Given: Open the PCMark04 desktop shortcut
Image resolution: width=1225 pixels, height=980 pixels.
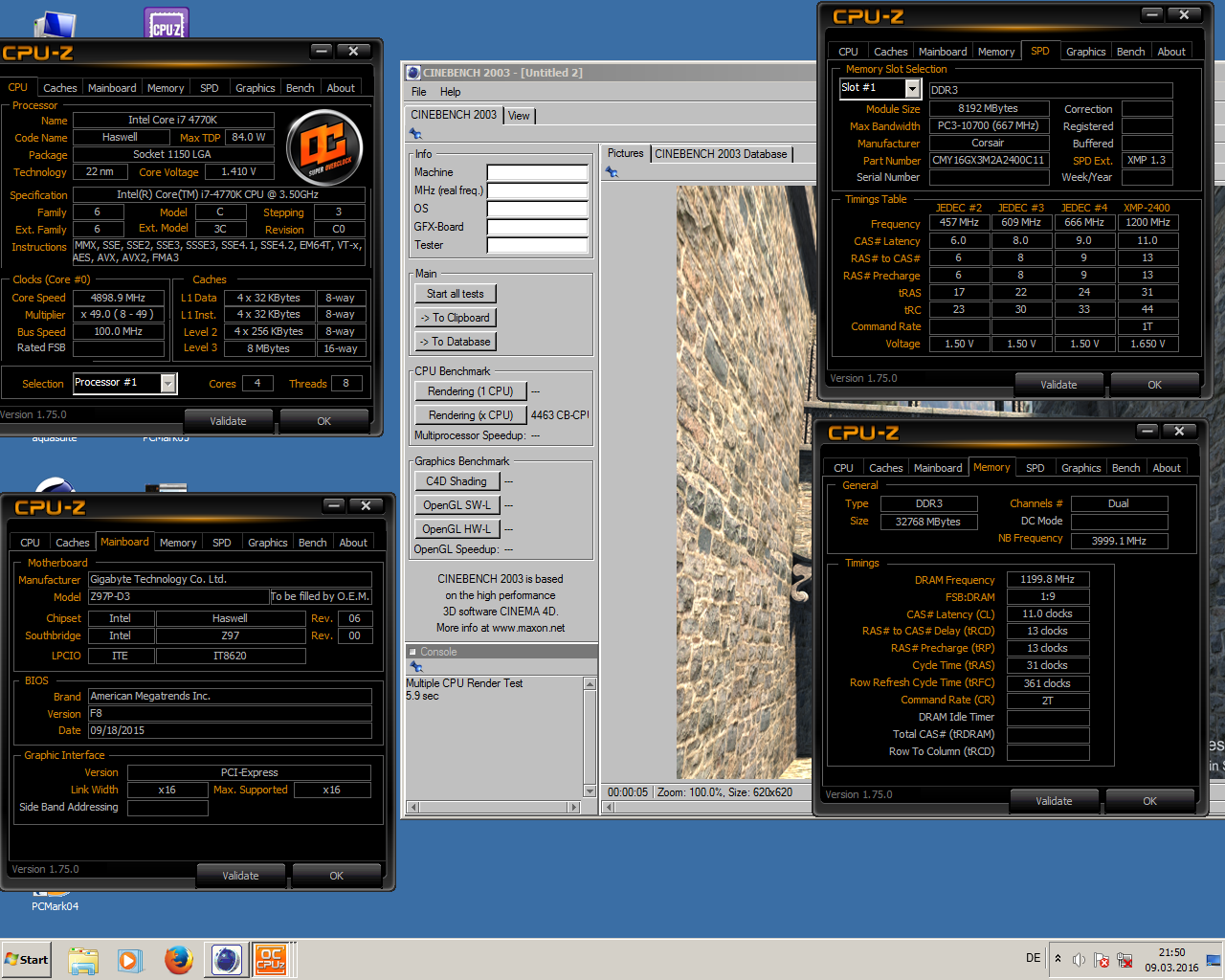Looking at the screenshot, I should (x=55, y=900).
